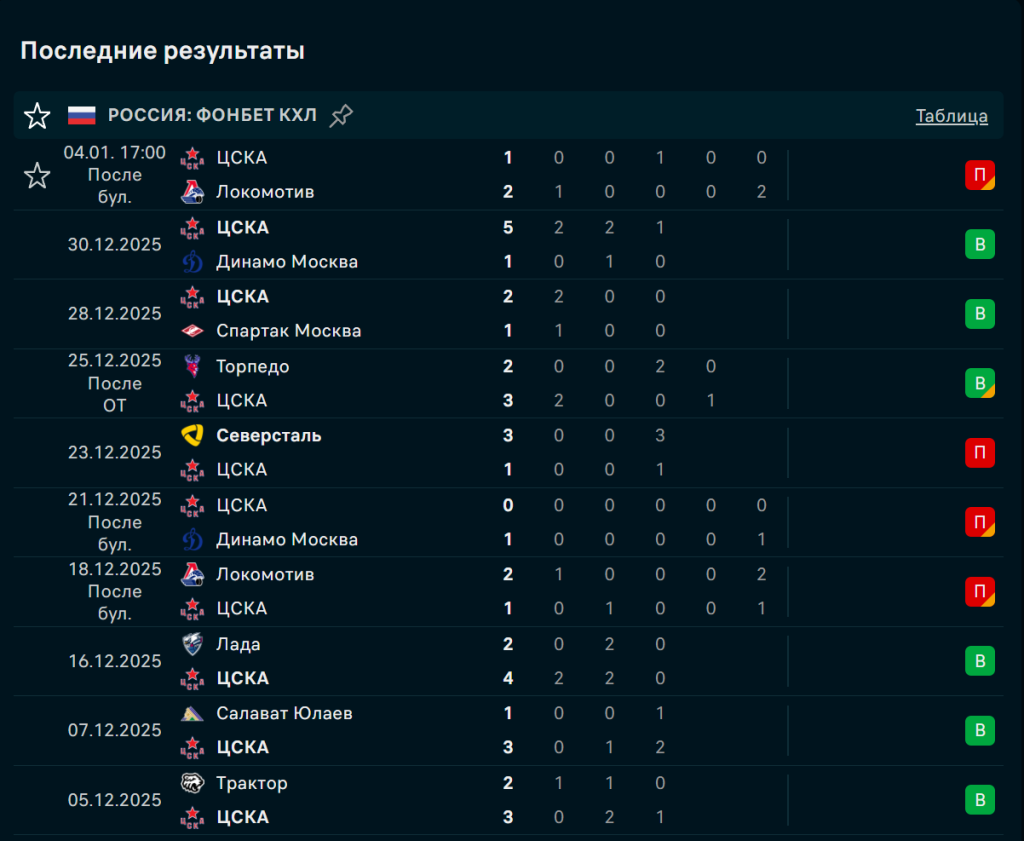The image size is (1024, 841).
Task: Open the Таблица standings link
Action: click(951, 116)
